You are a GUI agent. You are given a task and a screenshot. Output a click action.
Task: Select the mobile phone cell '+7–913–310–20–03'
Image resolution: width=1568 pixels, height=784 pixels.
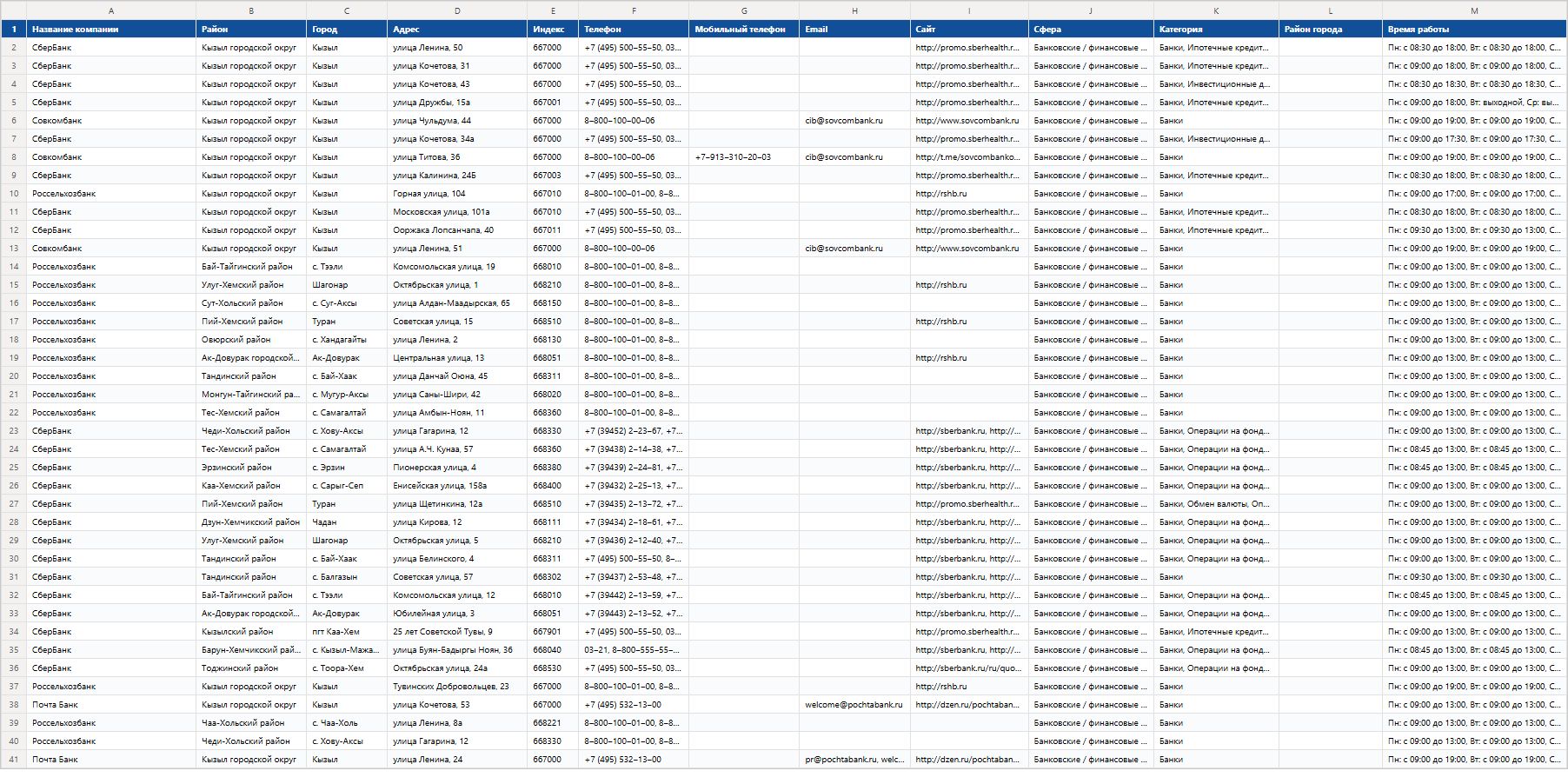(744, 157)
